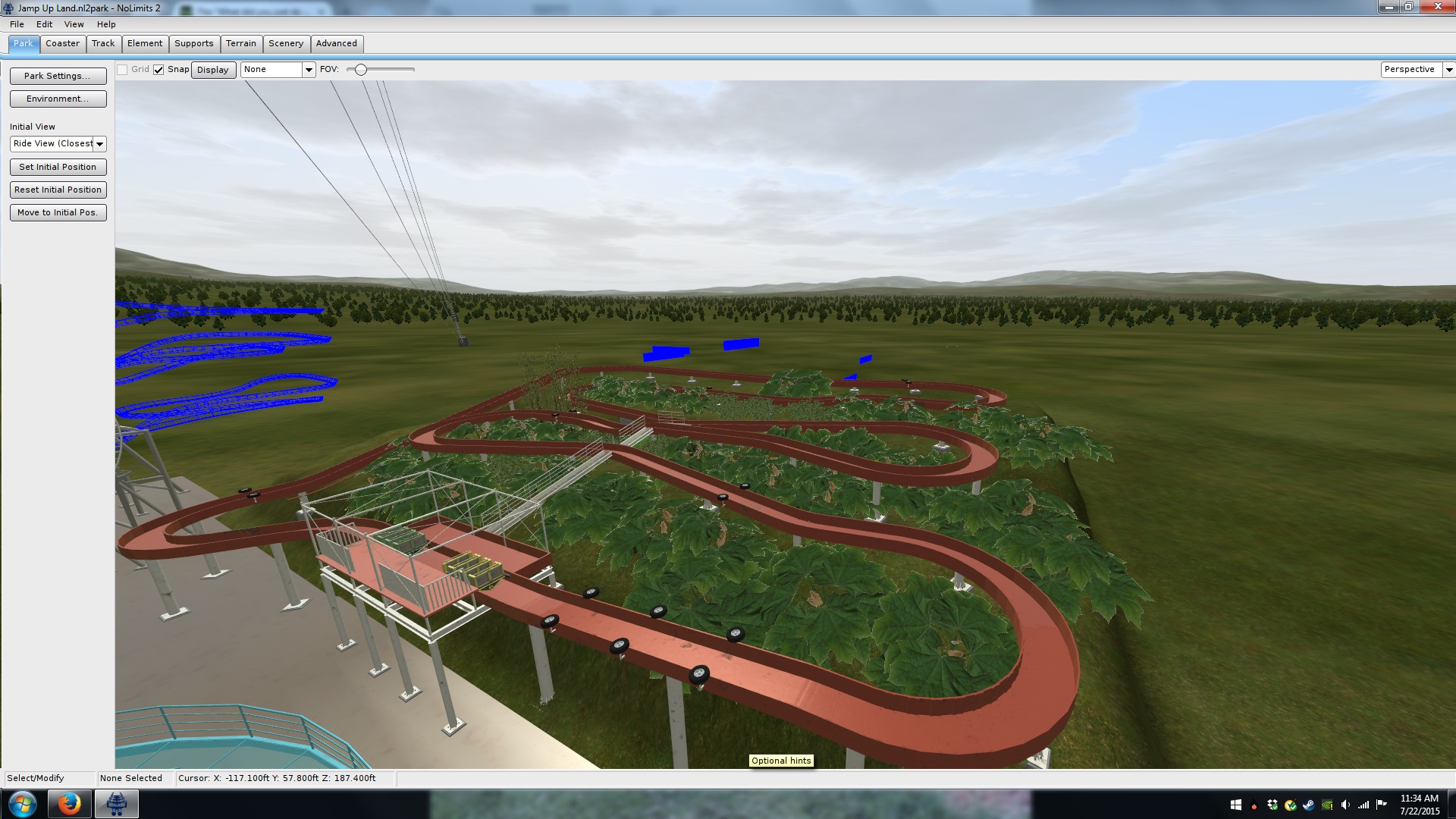Image resolution: width=1456 pixels, height=819 pixels.
Task: Open the NVIDIA tray icon
Action: (x=1327, y=805)
